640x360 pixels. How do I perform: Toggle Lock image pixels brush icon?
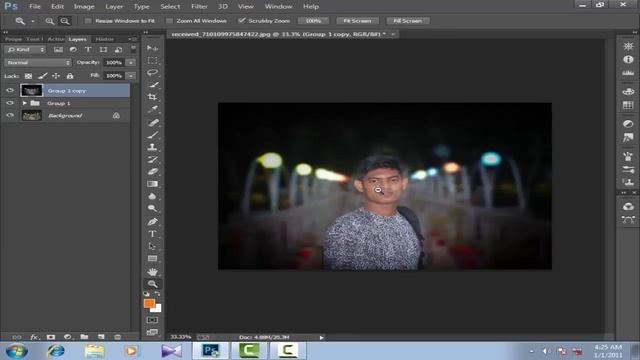point(42,76)
